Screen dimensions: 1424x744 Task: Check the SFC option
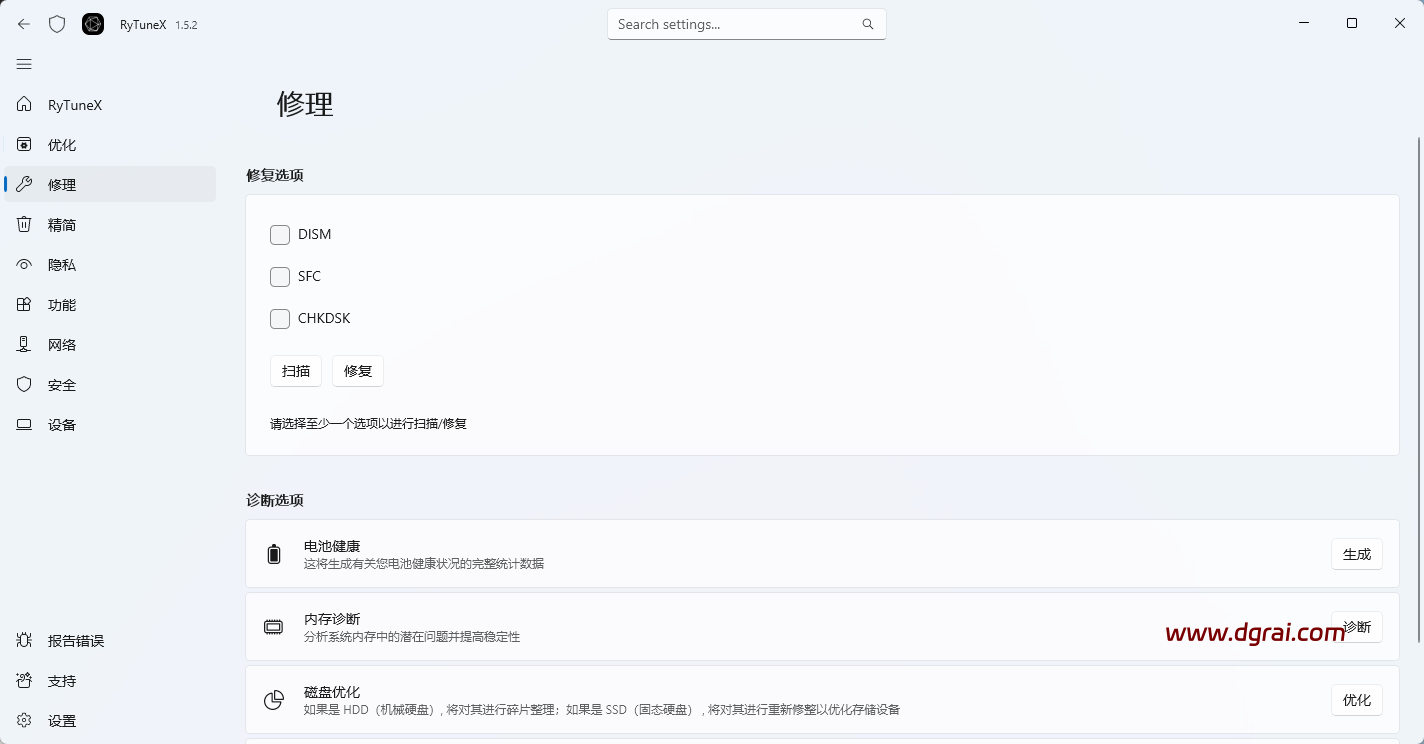pos(280,276)
